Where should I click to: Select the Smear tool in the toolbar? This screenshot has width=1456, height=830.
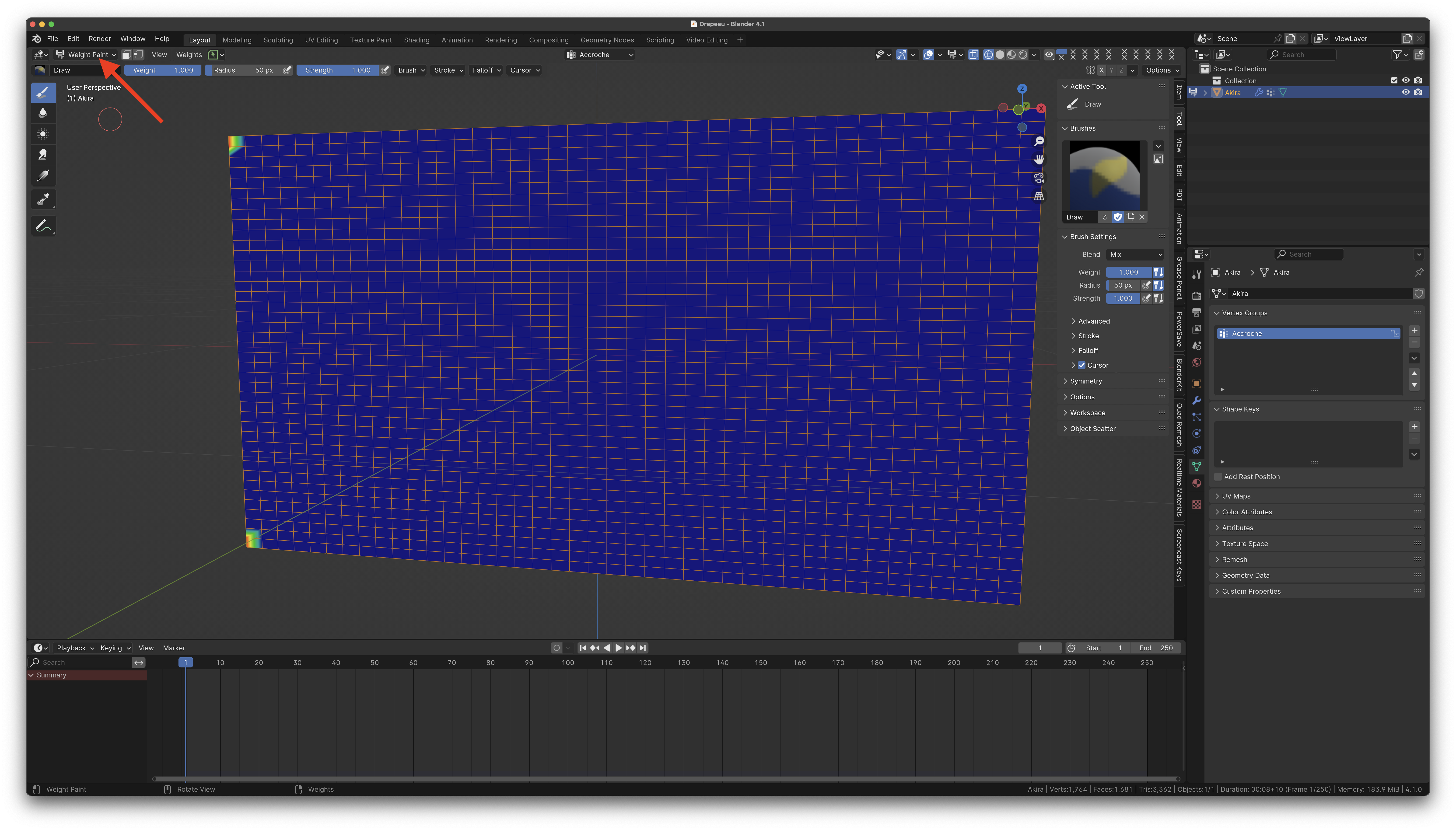(43, 154)
